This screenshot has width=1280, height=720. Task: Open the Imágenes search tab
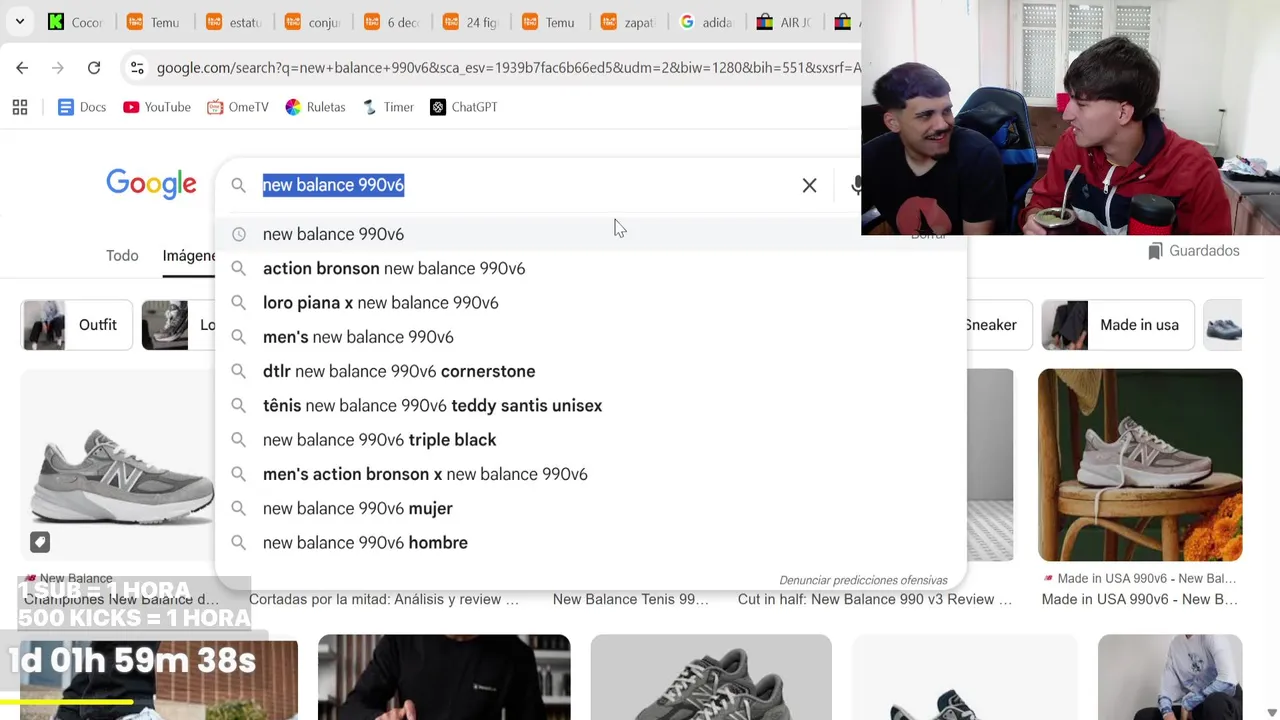click(189, 255)
